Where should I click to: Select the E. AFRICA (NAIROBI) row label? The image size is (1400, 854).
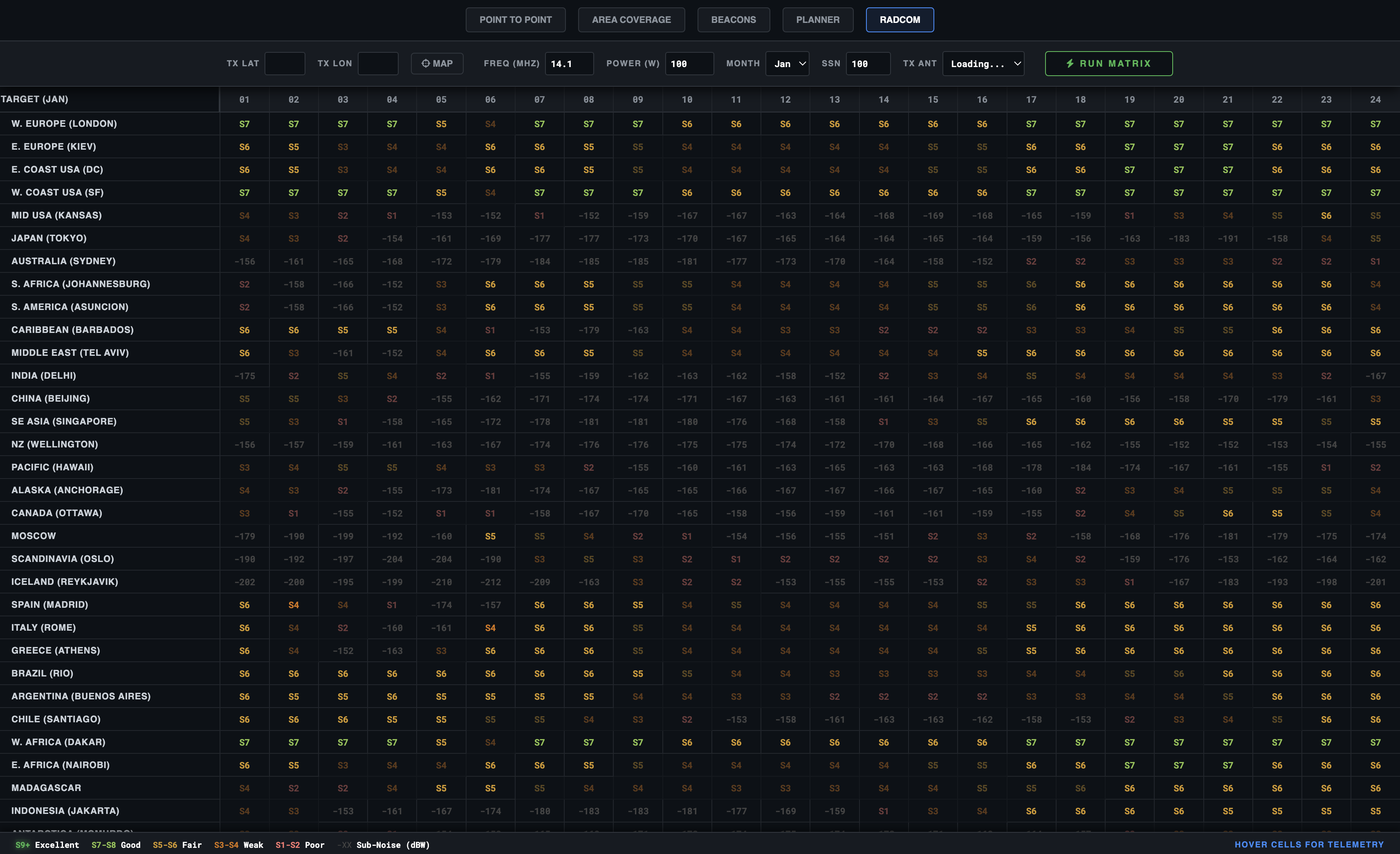coord(60,765)
